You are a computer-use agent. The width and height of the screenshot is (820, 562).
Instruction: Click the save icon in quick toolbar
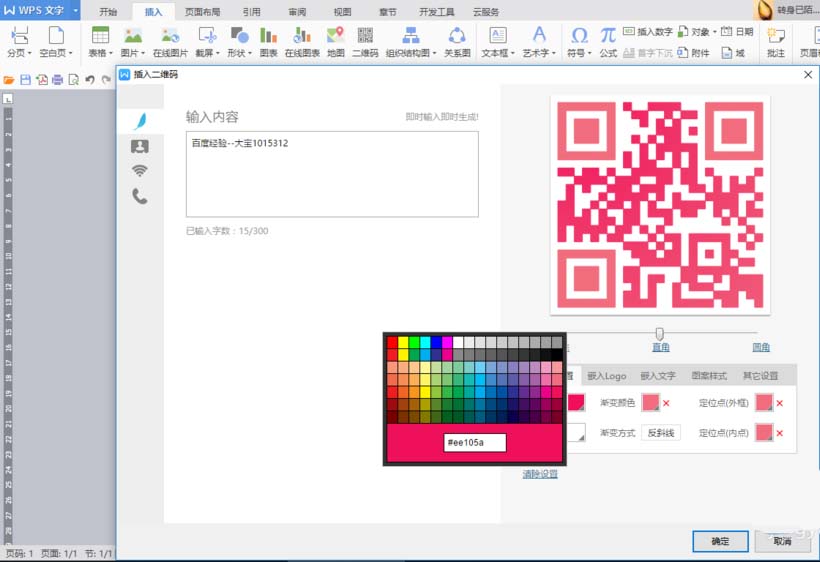point(25,79)
